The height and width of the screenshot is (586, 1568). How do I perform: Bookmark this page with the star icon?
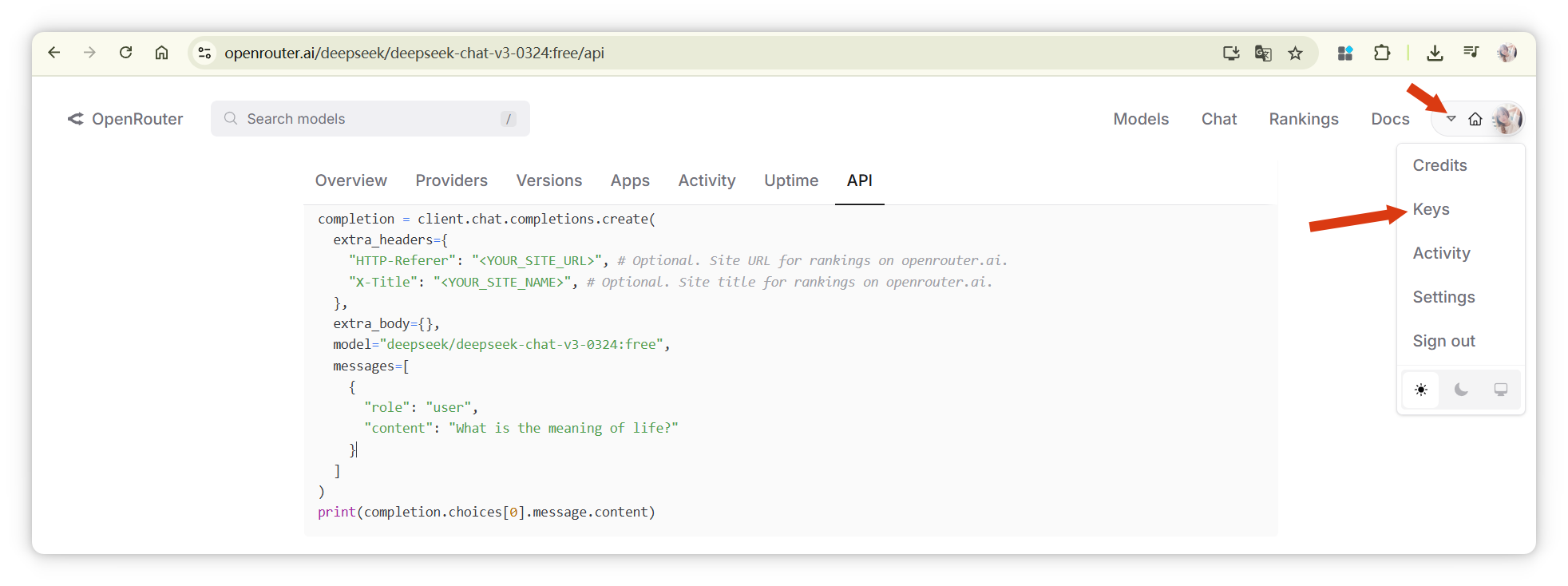click(x=1295, y=53)
